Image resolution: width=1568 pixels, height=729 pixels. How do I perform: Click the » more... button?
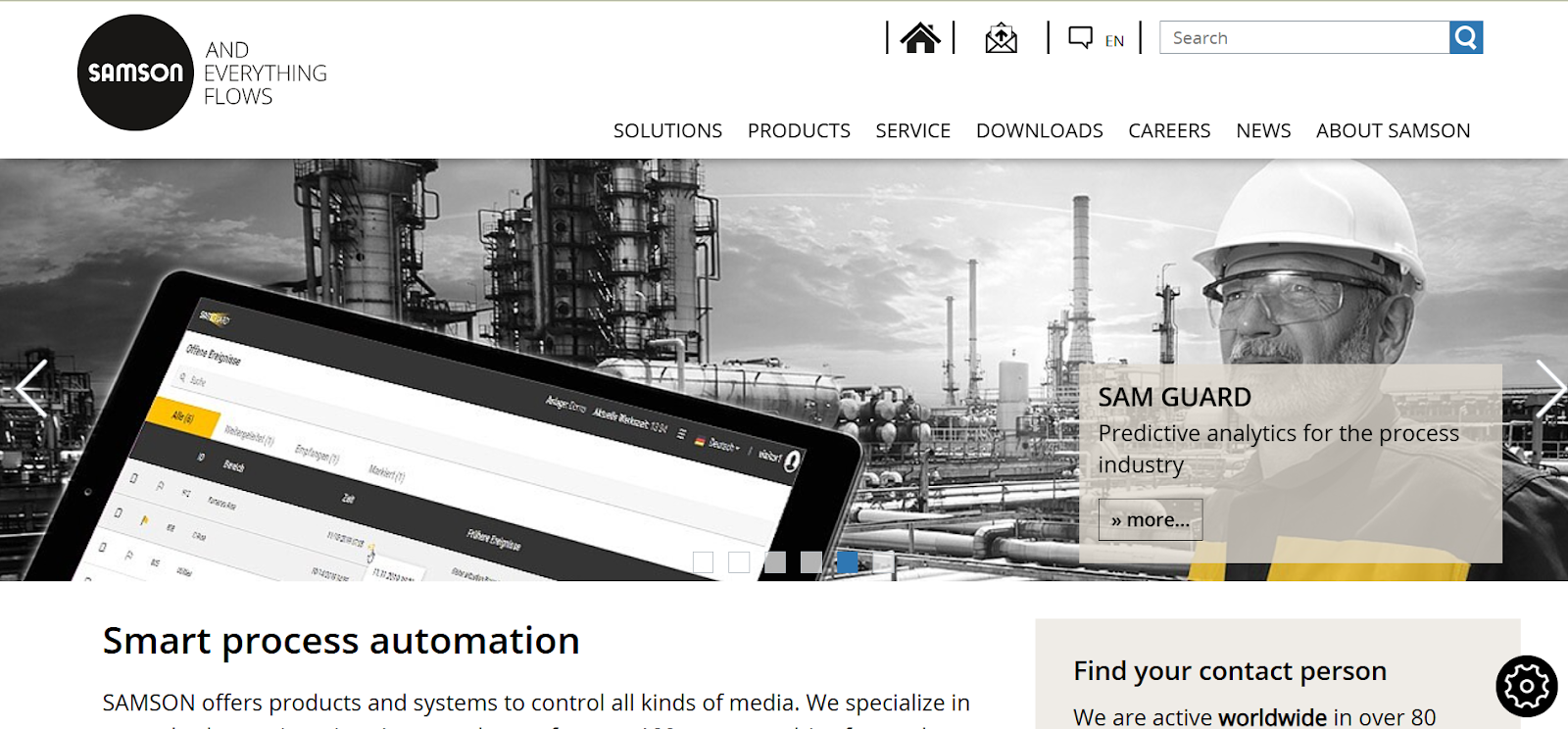(1151, 519)
